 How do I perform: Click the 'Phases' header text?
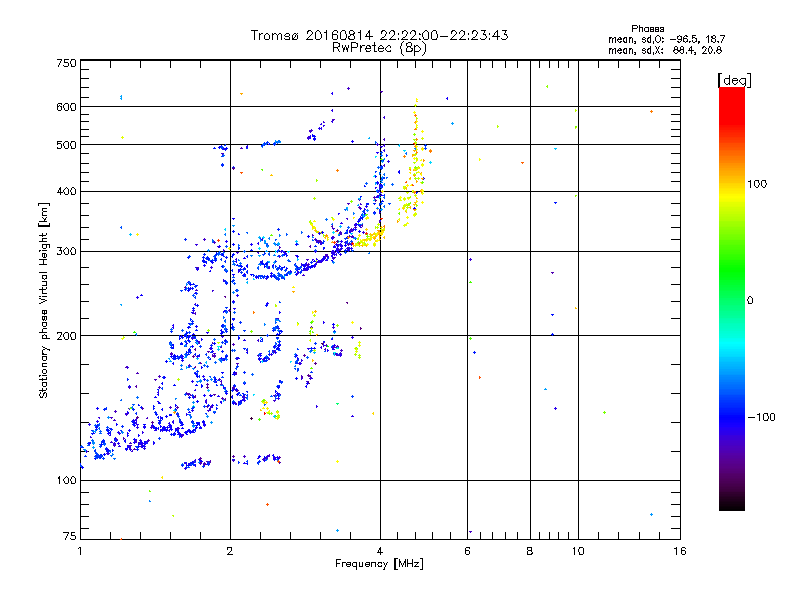click(647, 29)
